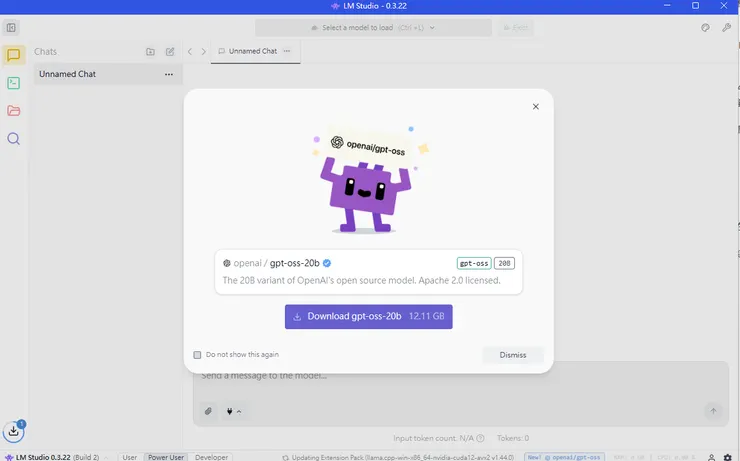Screen dimensions: 740x461
Task: Go forward with right arrow
Action: pyautogui.click(x=203, y=51)
